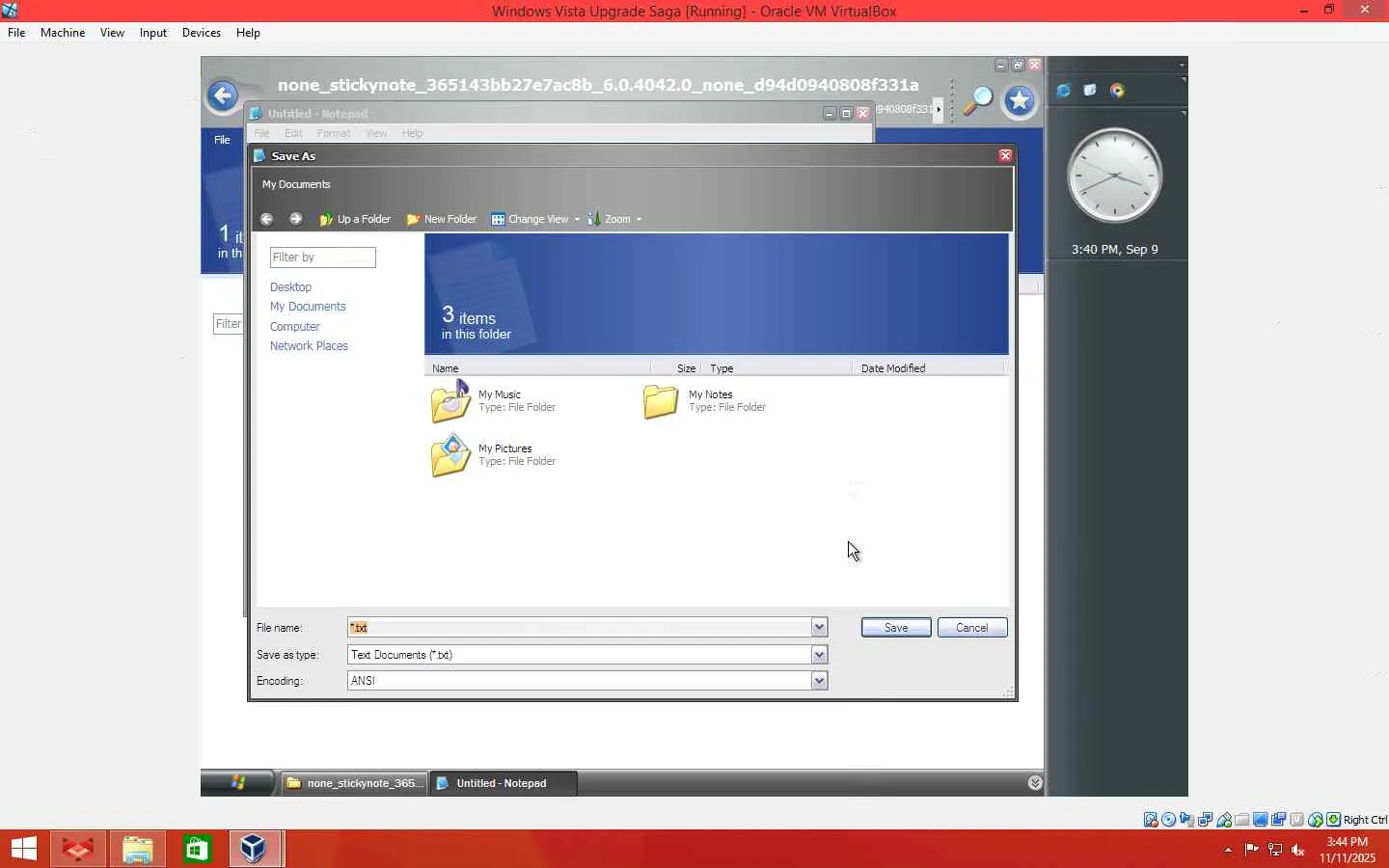Open VirtualBox View menu
The width and height of the screenshot is (1389, 868).
112,33
